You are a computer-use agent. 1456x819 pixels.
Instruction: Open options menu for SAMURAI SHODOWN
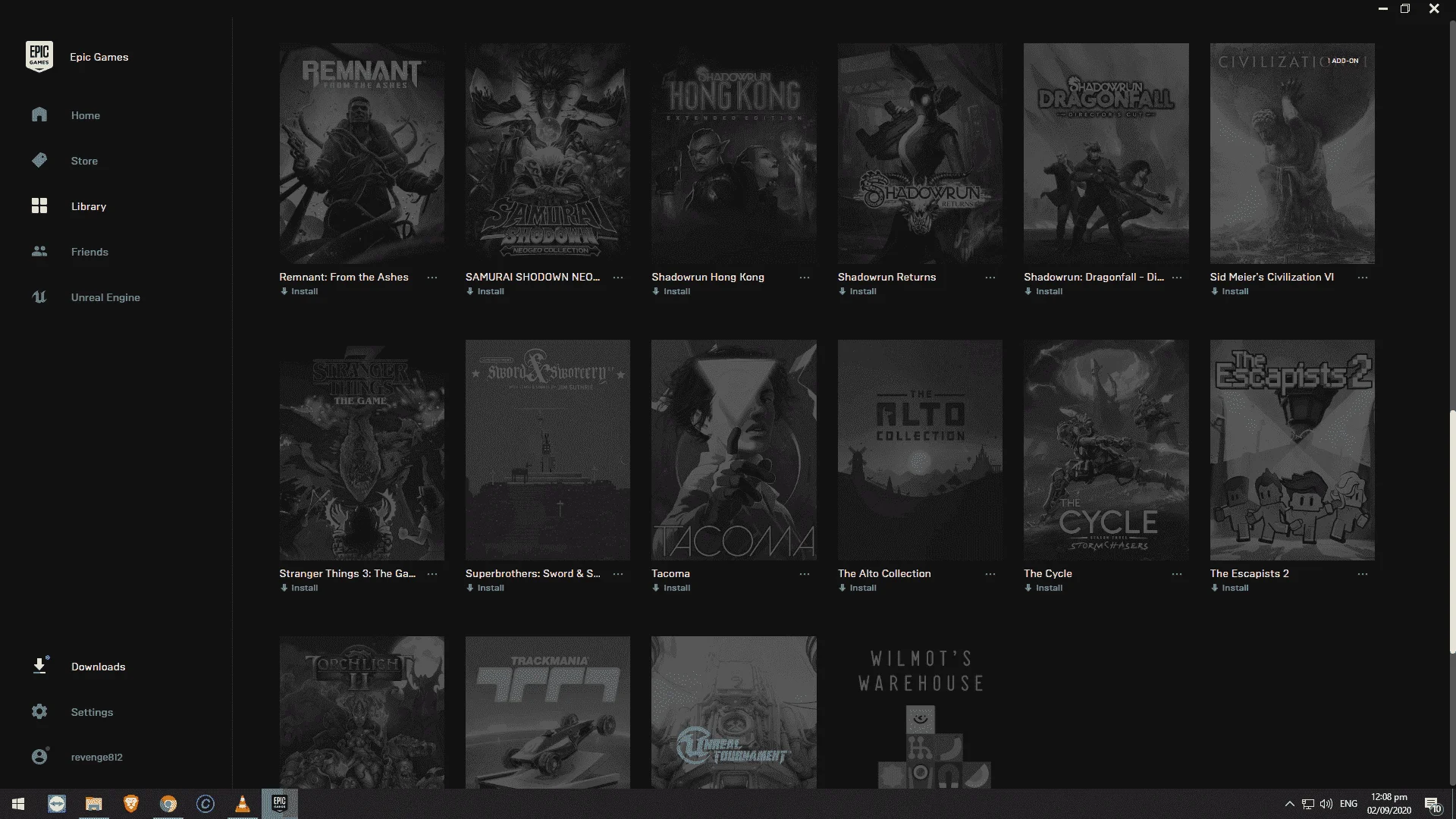(618, 278)
